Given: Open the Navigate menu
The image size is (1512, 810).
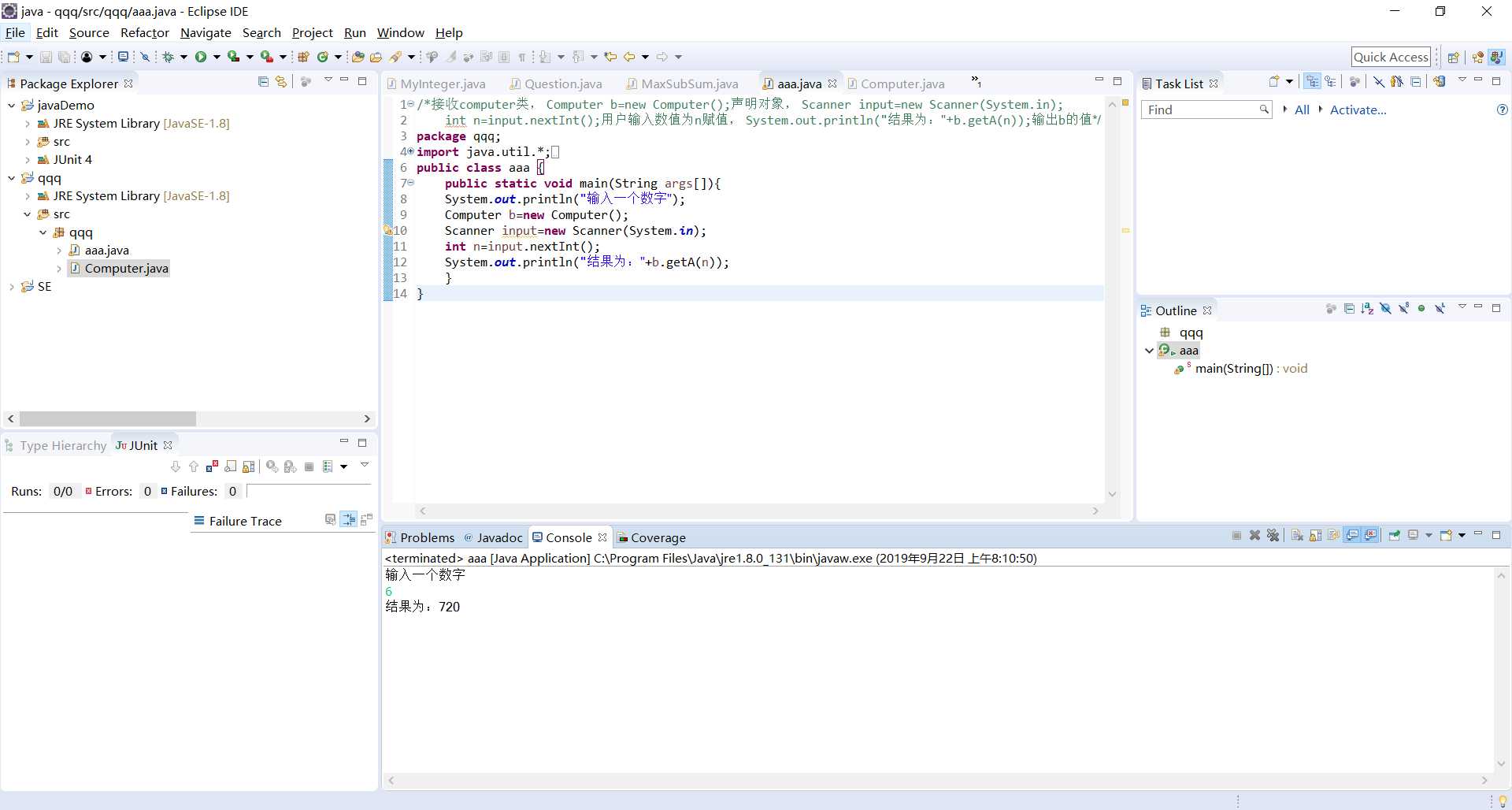Looking at the screenshot, I should tap(206, 32).
